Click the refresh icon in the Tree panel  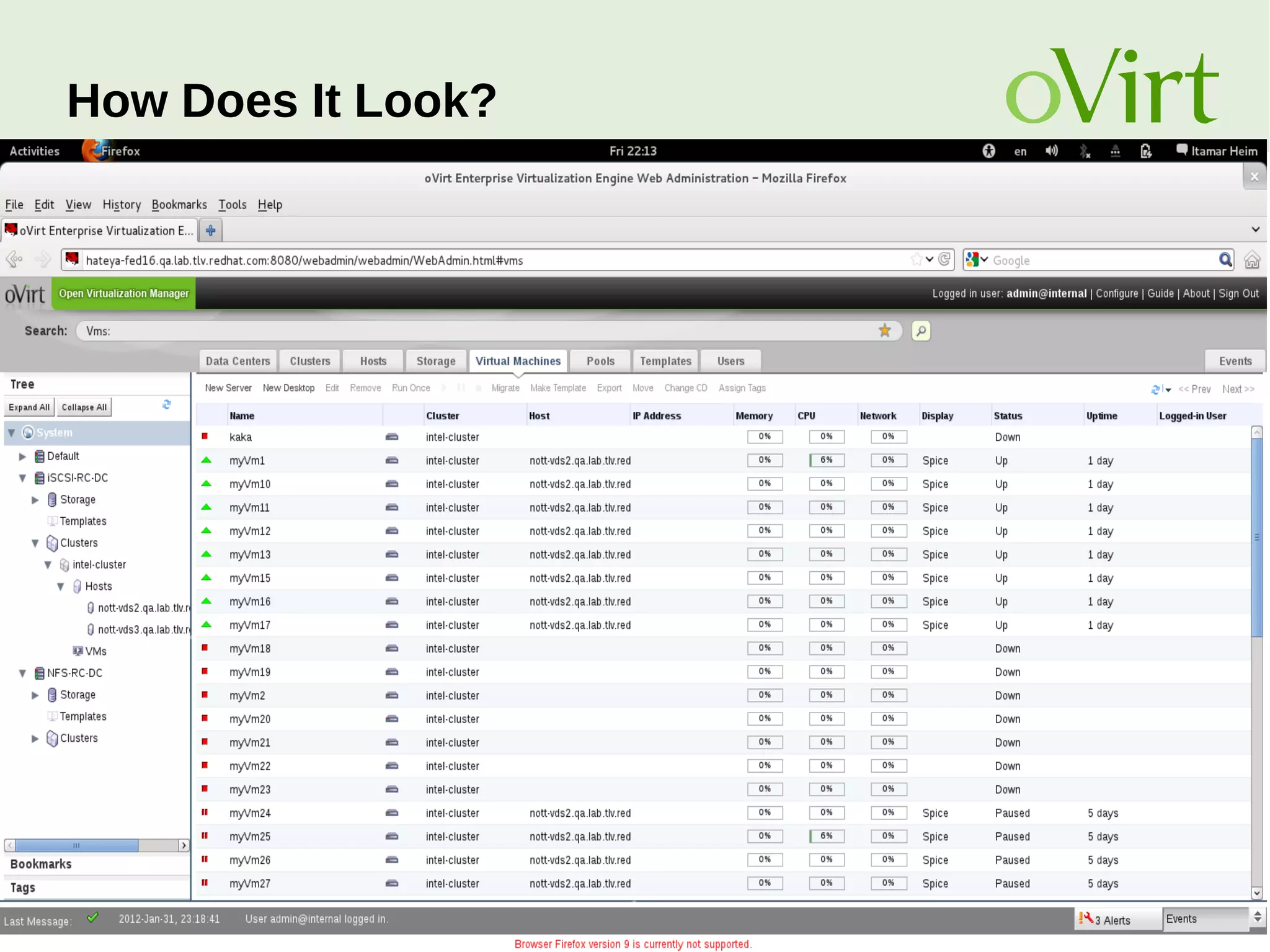(166, 405)
